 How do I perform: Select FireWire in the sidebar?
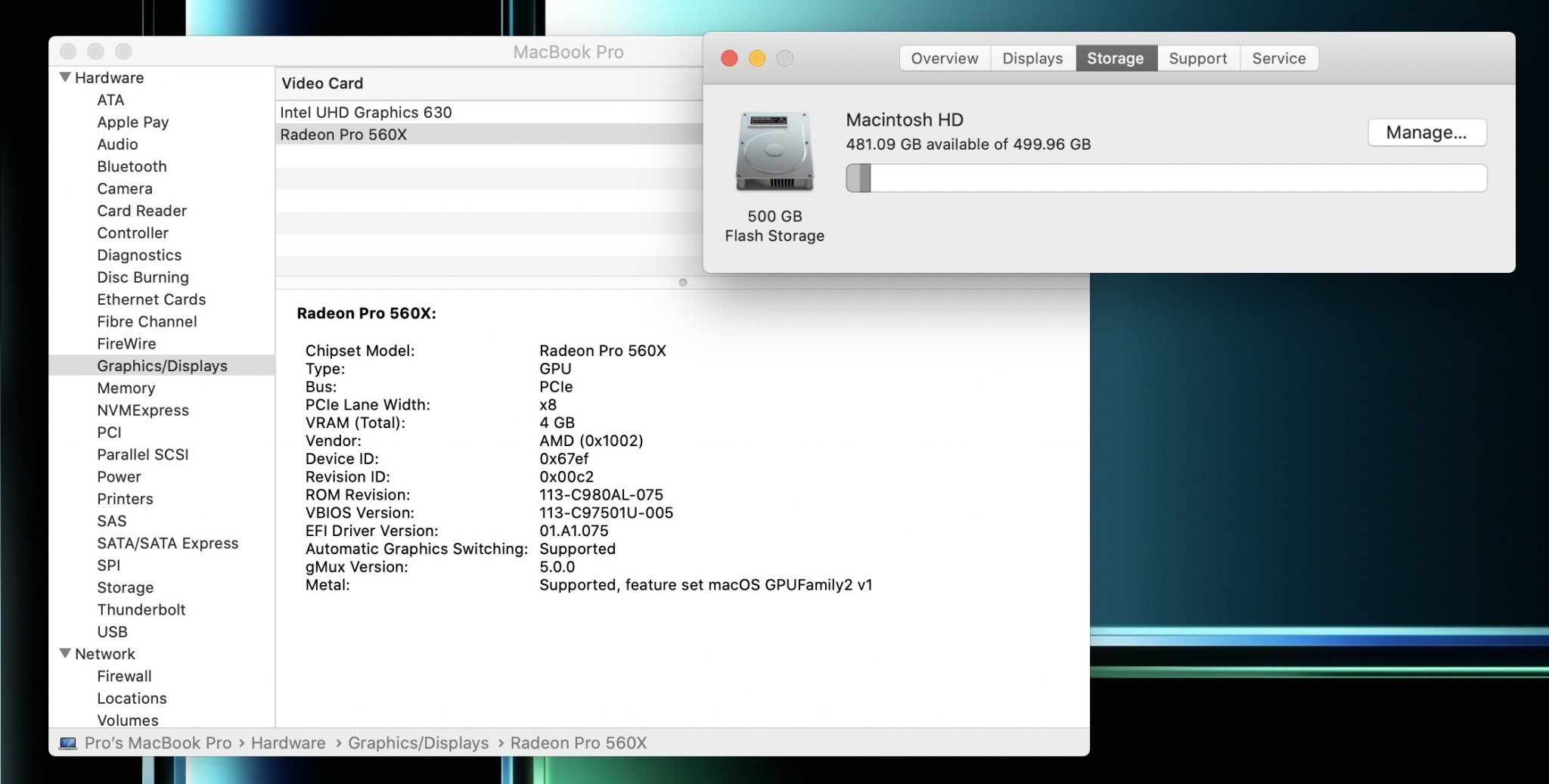tap(126, 344)
